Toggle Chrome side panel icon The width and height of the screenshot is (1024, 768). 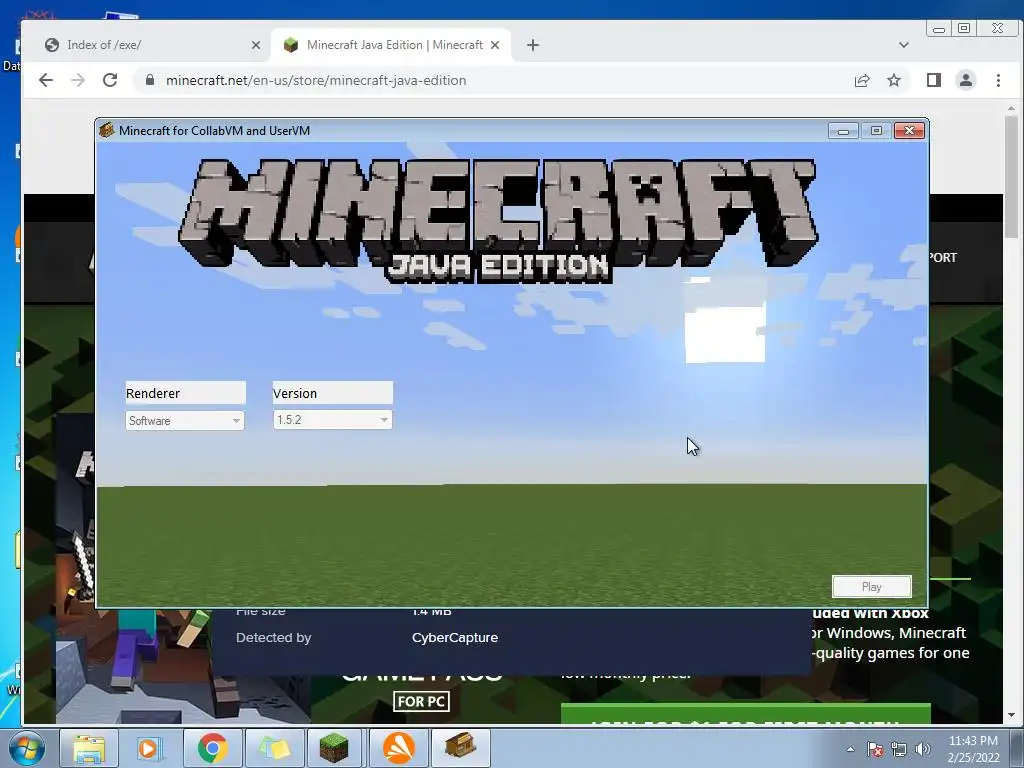tap(934, 80)
